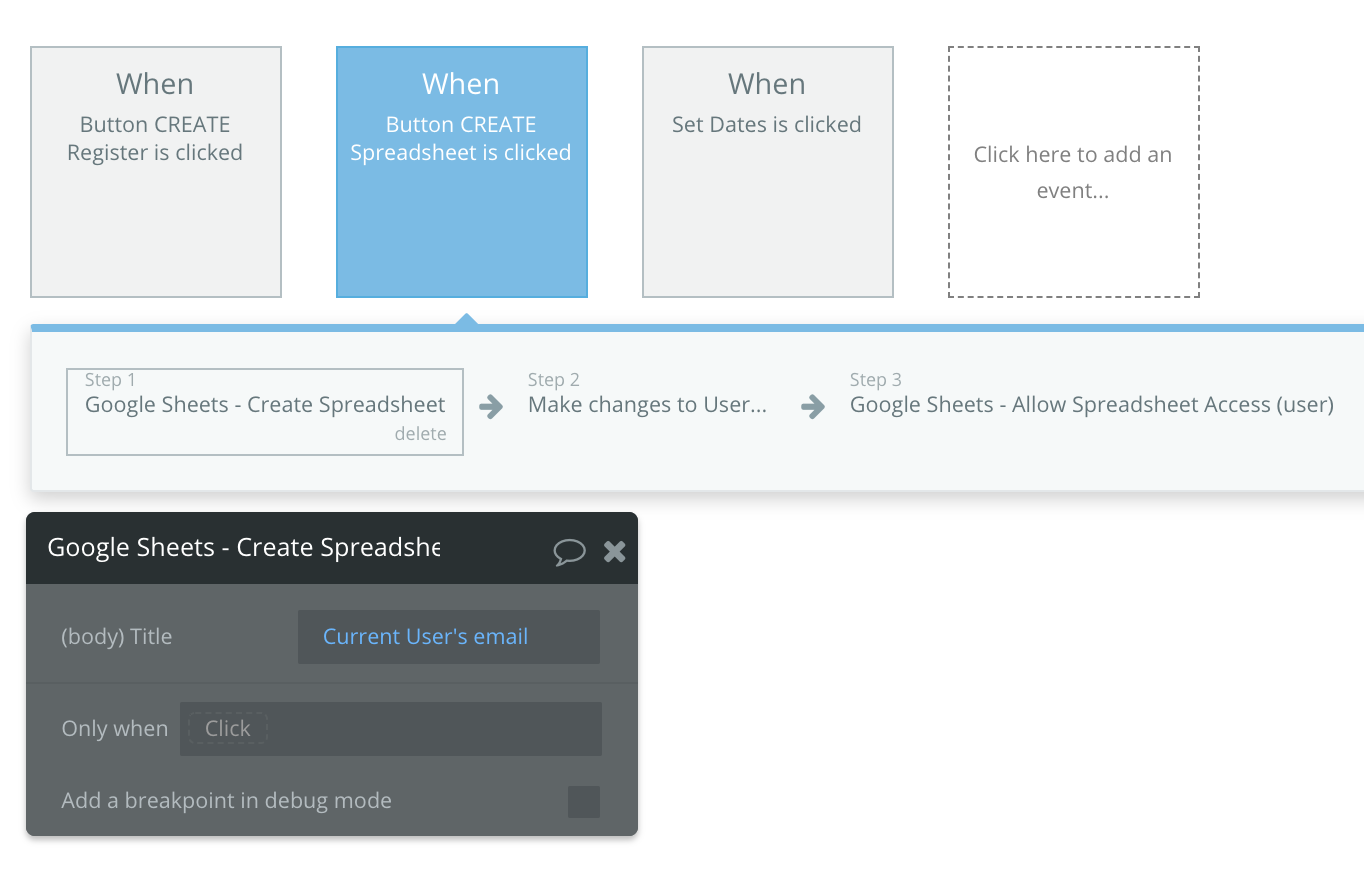Click the Add a breakpoint label text
The image size is (1364, 870).
(x=227, y=801)
